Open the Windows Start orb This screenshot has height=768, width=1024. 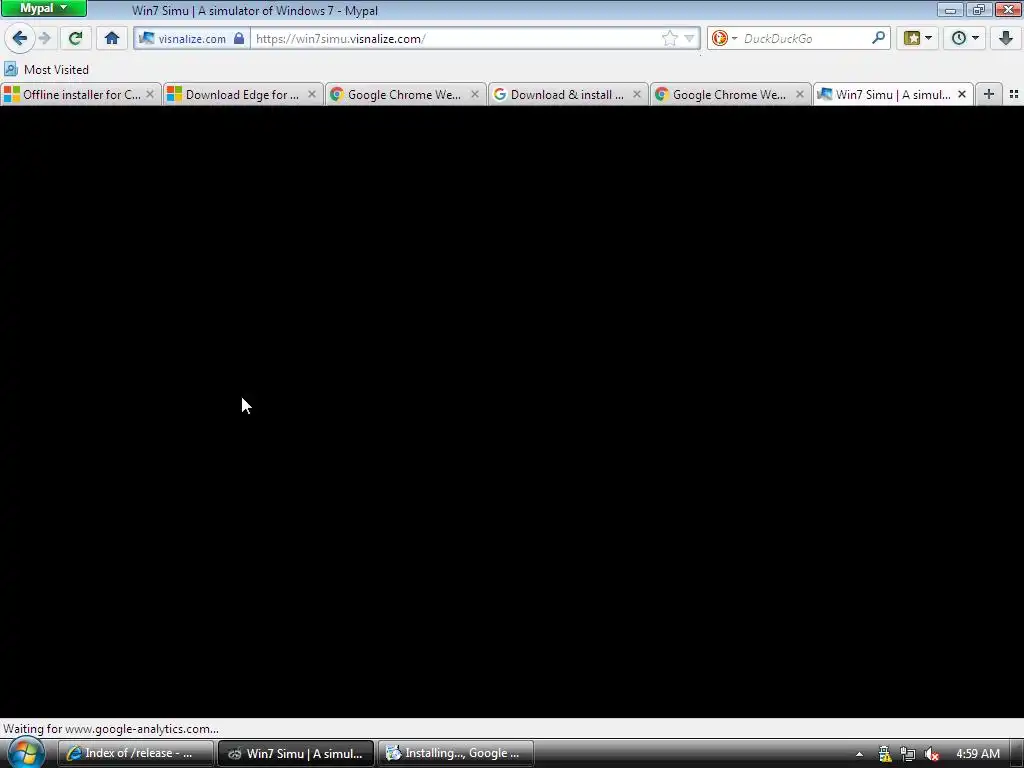25,754
